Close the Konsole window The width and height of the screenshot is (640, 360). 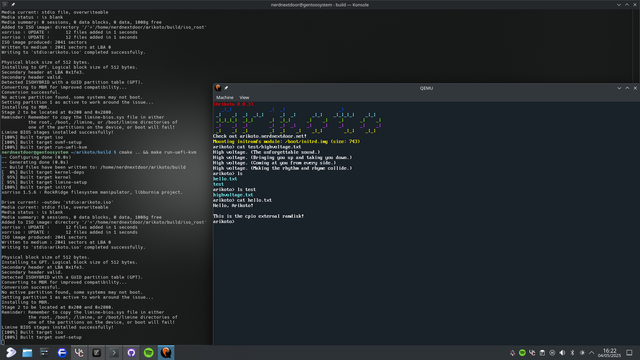[x=635, y=5]
